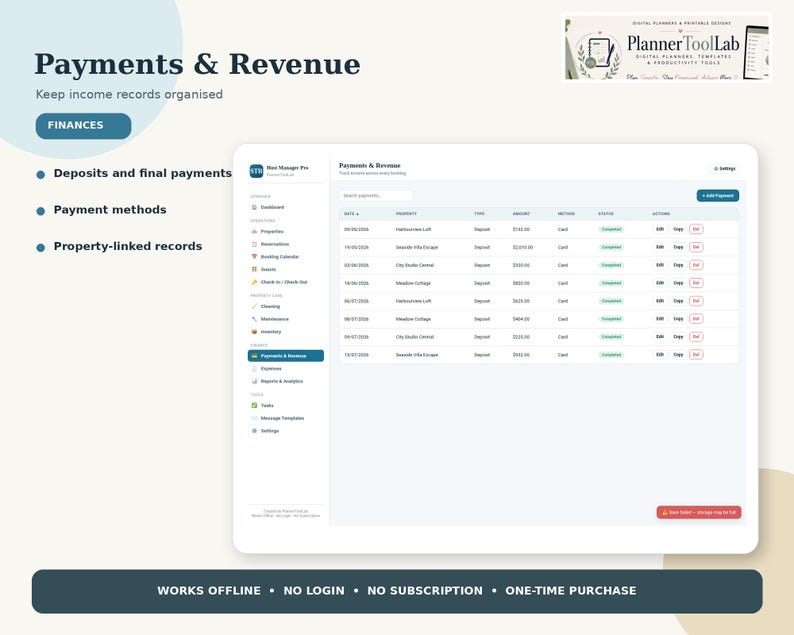This screenshot has width=794, height=635.
Task: Delete the $225.00 City Studio Central payment
Action: (x=696, y=337)
